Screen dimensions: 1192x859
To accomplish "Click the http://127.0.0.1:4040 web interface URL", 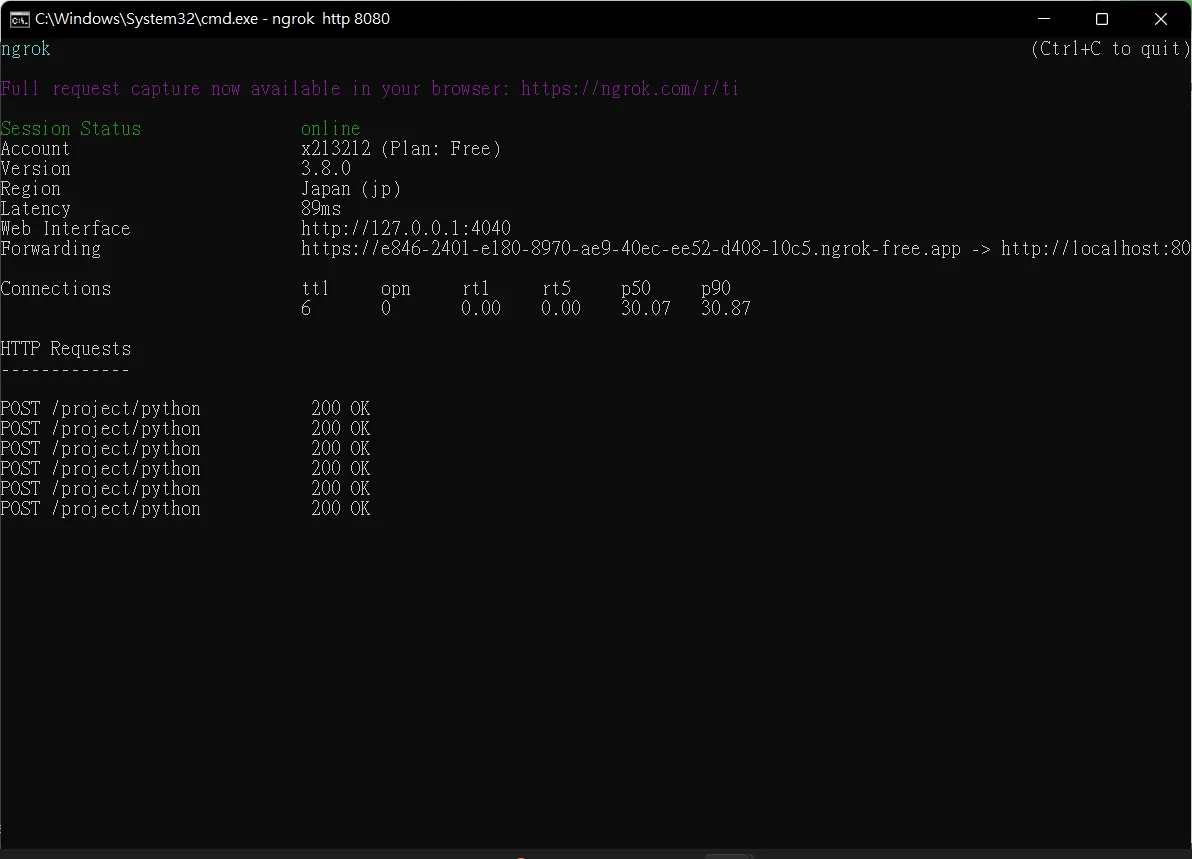I will point(406,228).
